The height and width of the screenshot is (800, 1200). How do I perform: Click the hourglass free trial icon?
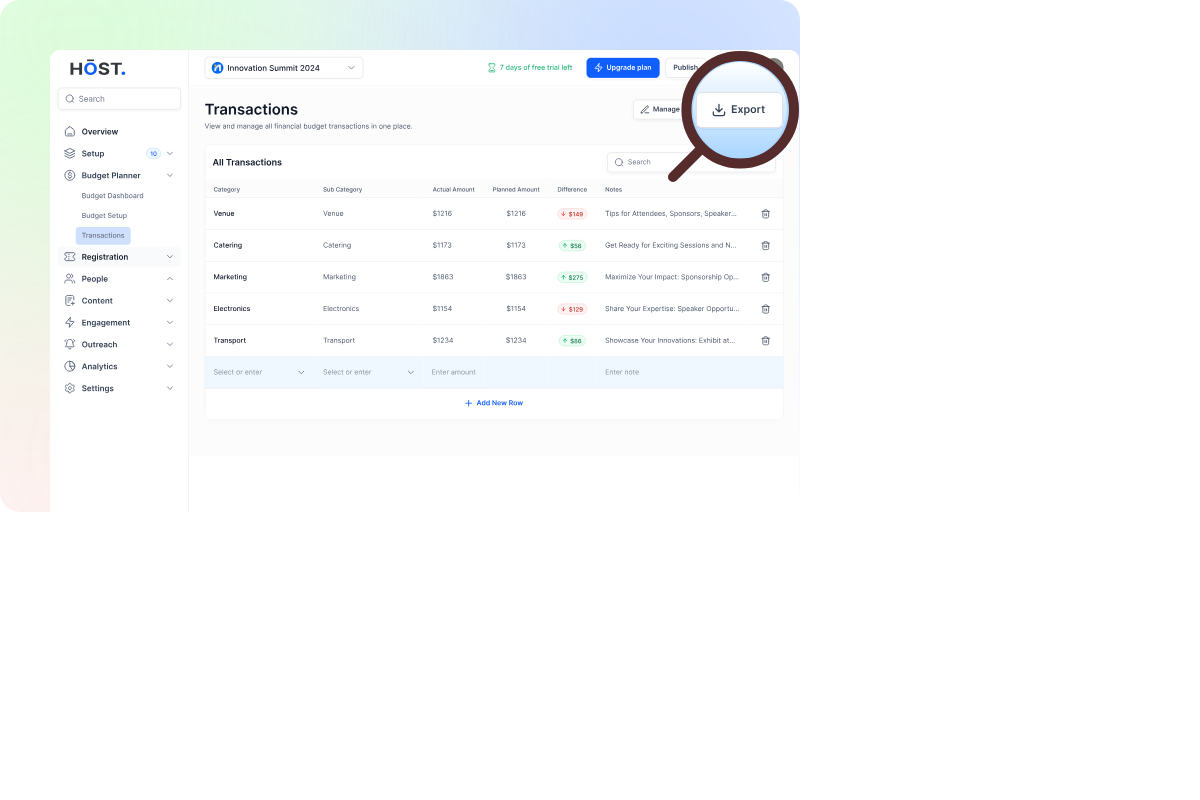(491, 68)
